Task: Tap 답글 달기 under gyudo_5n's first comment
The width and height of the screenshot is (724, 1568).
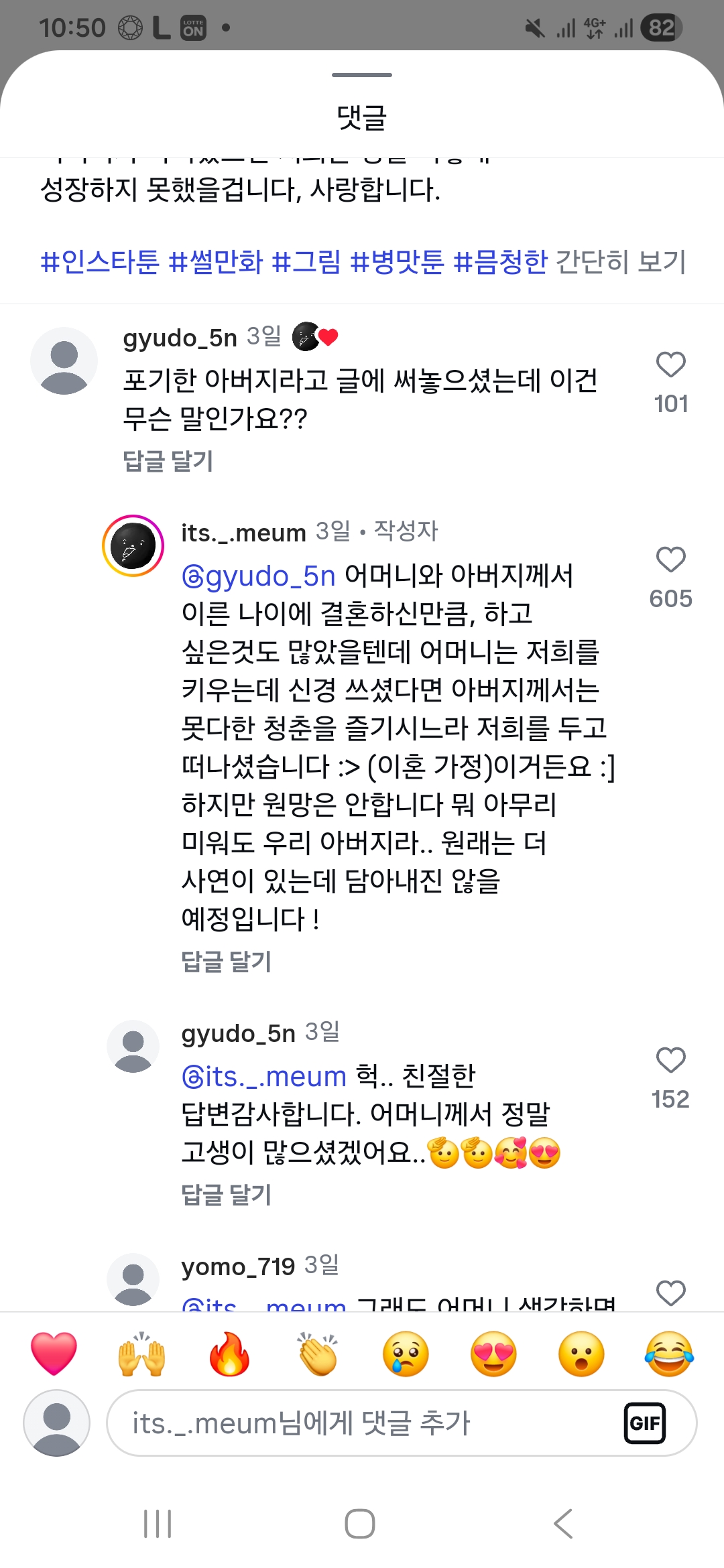Action: 168,461
